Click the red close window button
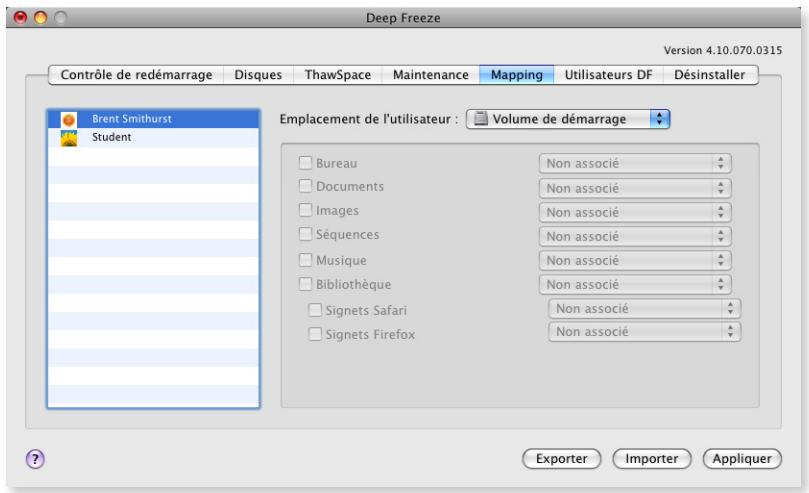809x493 pixels. (21, 18)
